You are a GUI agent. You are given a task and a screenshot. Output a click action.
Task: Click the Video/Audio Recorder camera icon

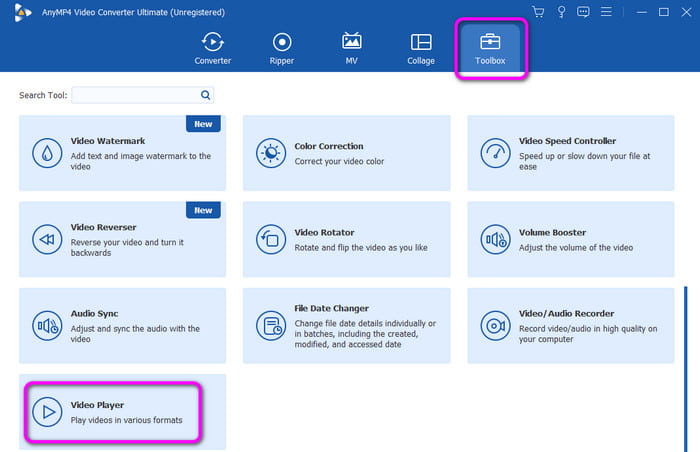(495, 326)
